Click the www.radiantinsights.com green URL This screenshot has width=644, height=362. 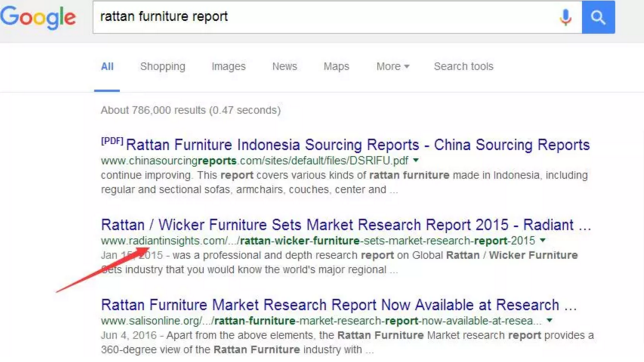[318, 241]
